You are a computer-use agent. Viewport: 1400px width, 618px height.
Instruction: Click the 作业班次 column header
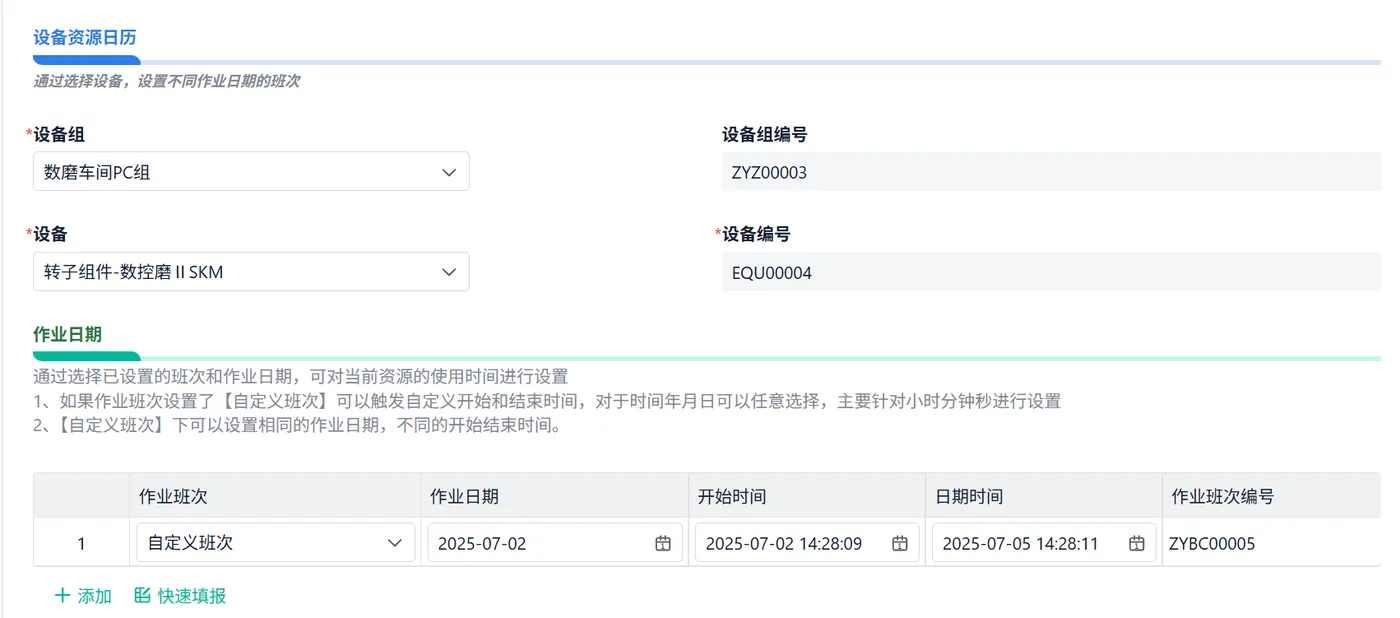[x=173, y=496]
